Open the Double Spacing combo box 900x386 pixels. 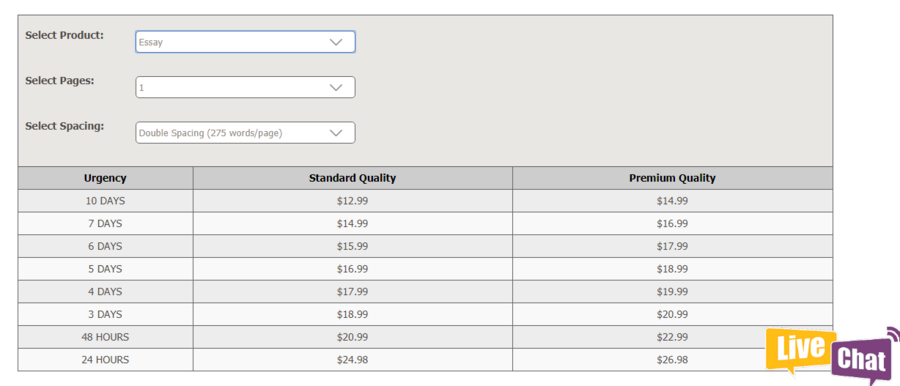click(x=245, y=133)
